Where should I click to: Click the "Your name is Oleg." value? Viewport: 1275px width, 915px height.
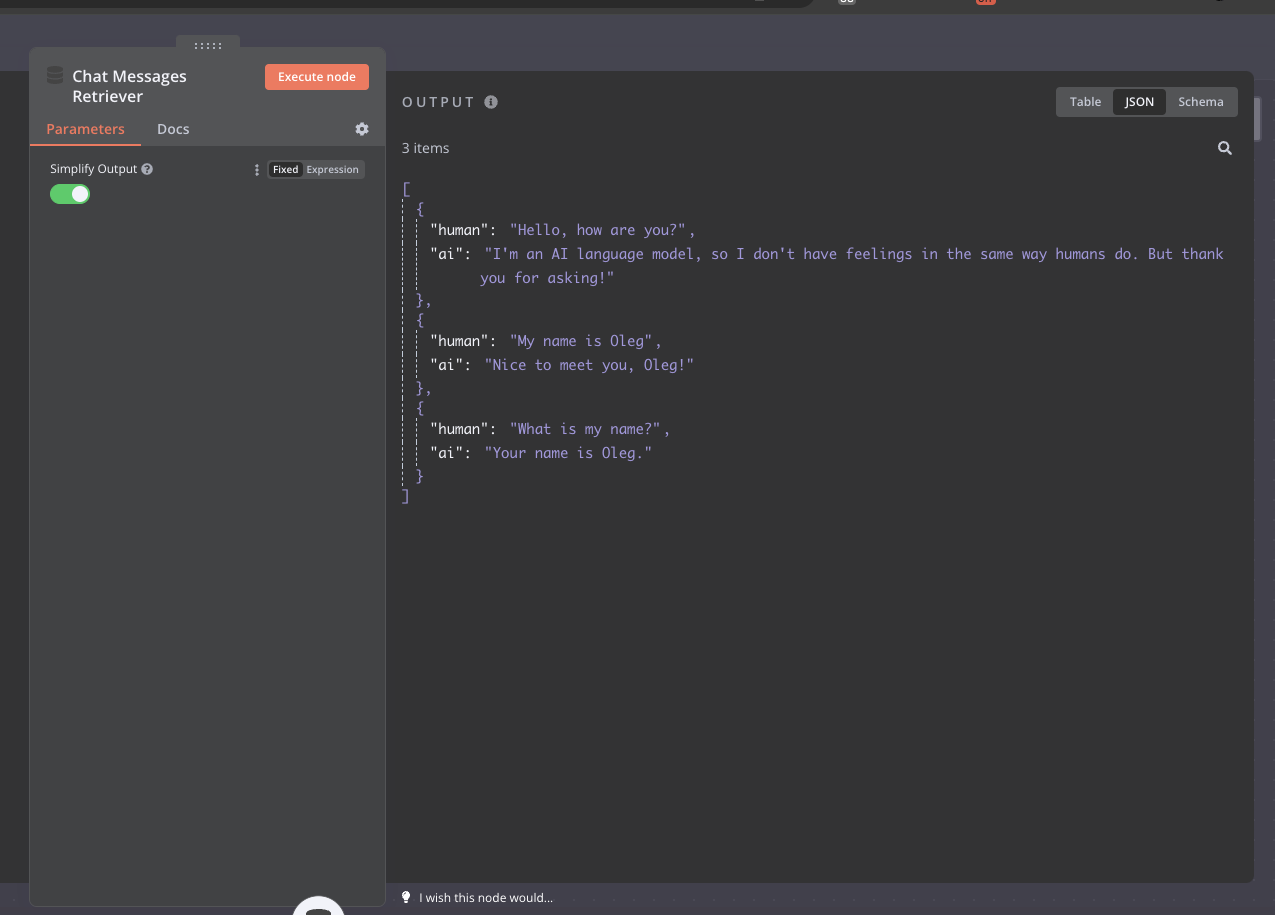point(568,453)
